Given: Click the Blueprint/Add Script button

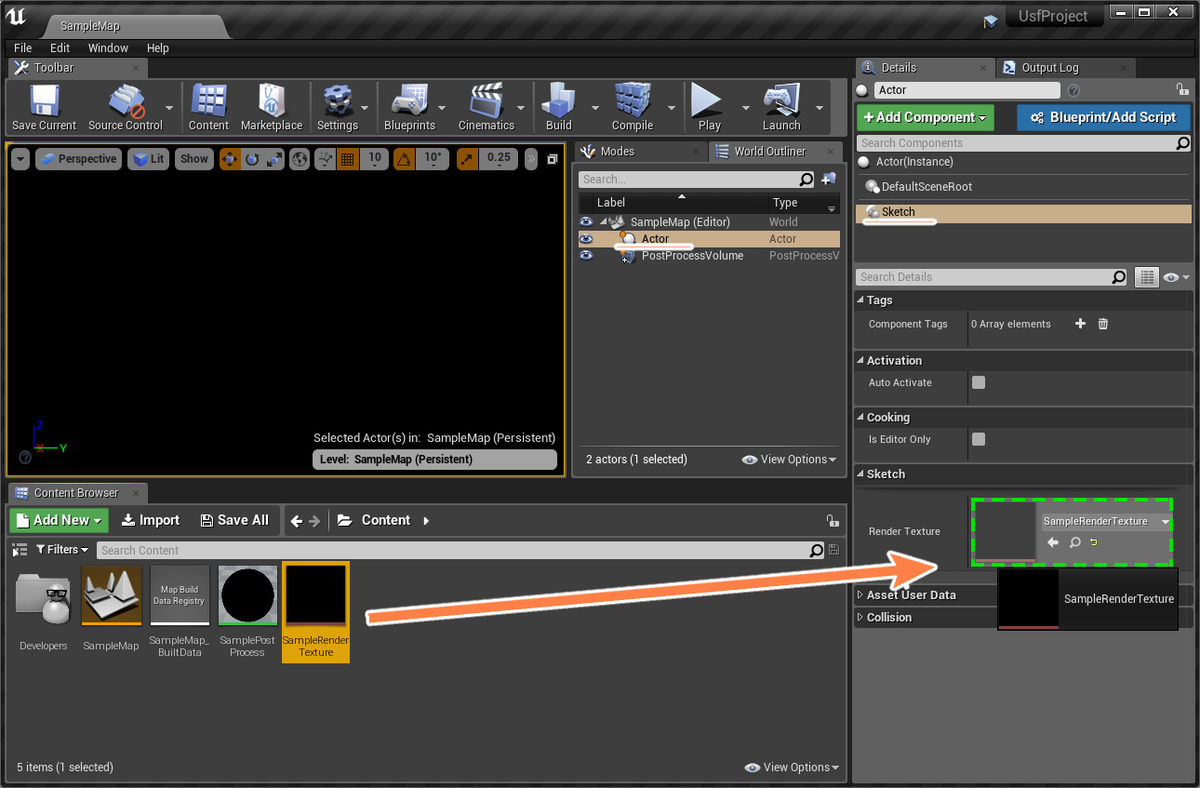Looking at the screenshot, I should tap(1104, 117).
